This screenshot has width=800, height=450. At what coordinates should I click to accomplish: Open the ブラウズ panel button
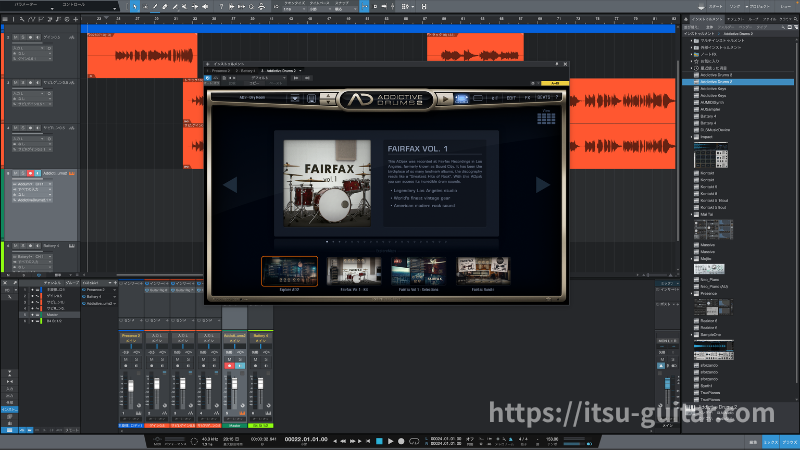(789, 442)
